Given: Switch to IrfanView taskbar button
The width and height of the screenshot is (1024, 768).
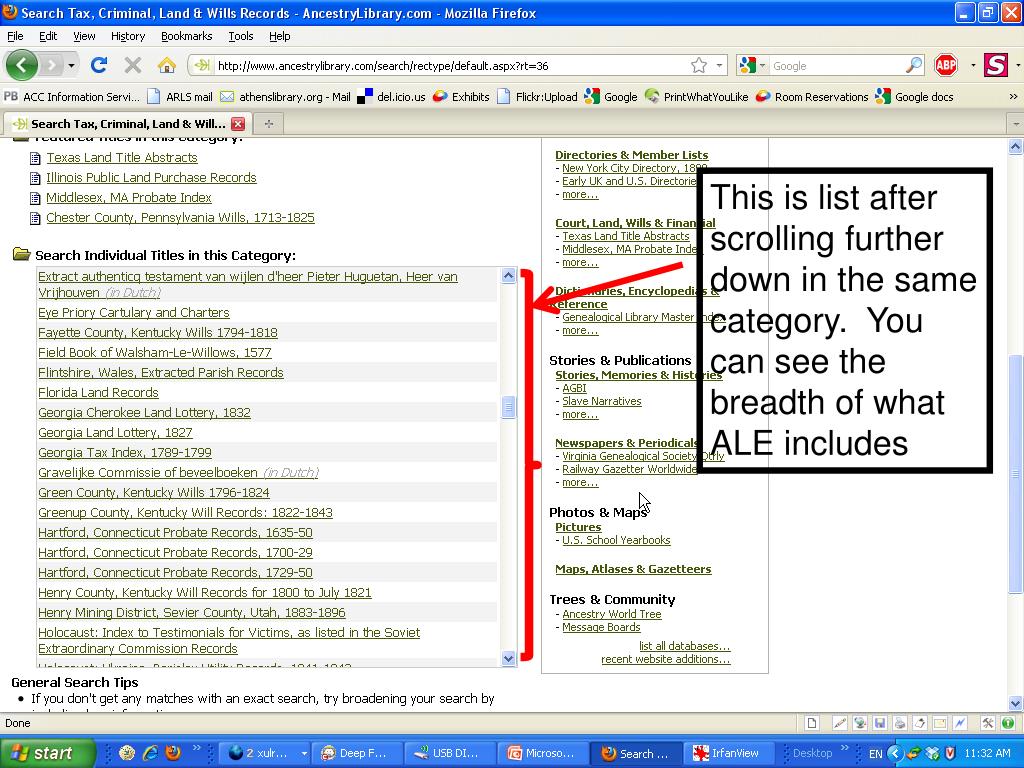Looking at the screenshot, I should tap(729, 753).
